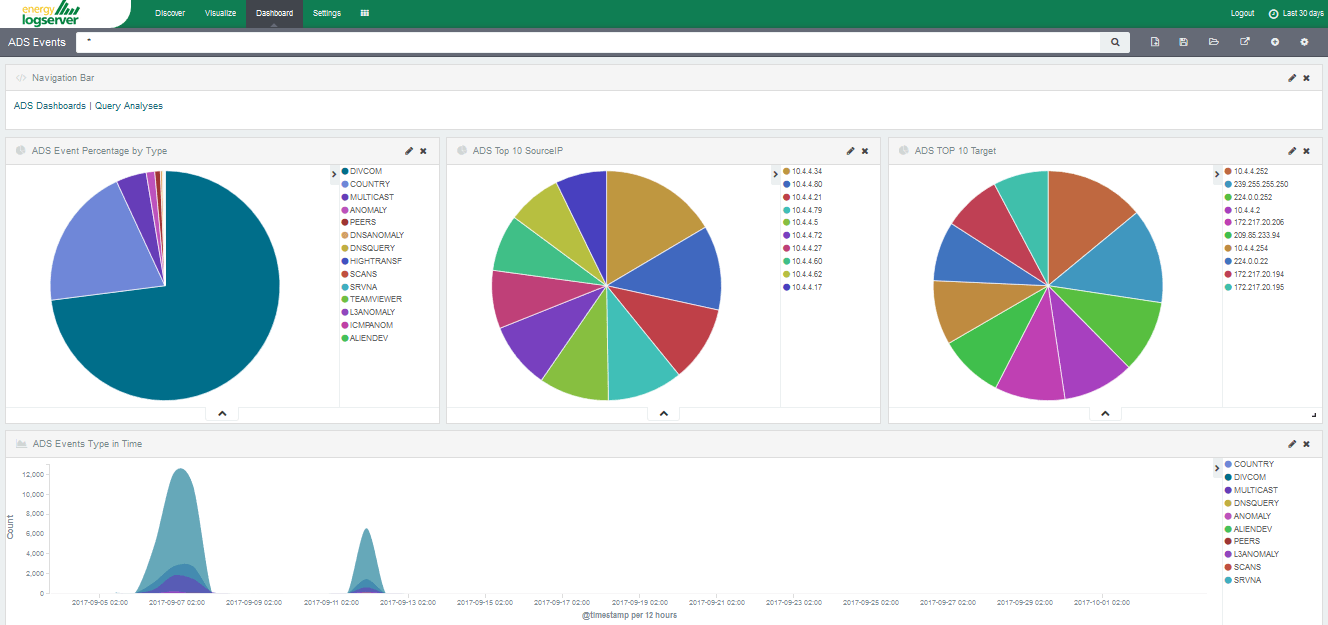Toggle COUNTRY series in timeline chart legend
Viewport: 1328px width, 625px height.
tap(1253, 465)
